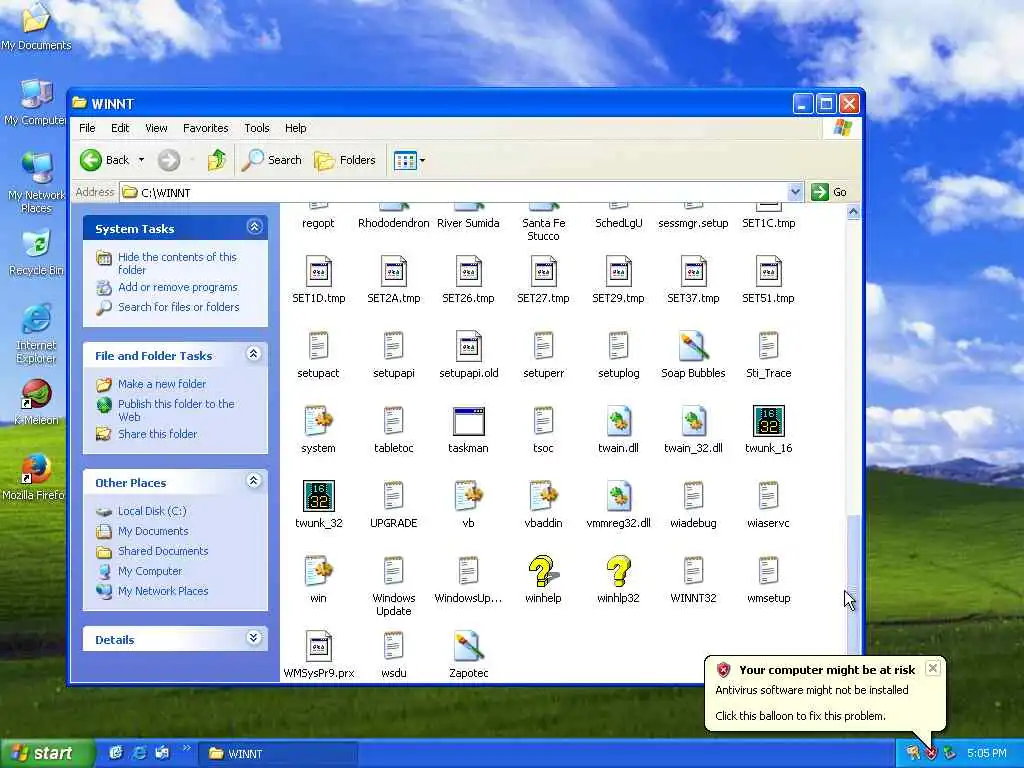Open the Favorites menu
The image size is (1024, 768).
[206, 128]
